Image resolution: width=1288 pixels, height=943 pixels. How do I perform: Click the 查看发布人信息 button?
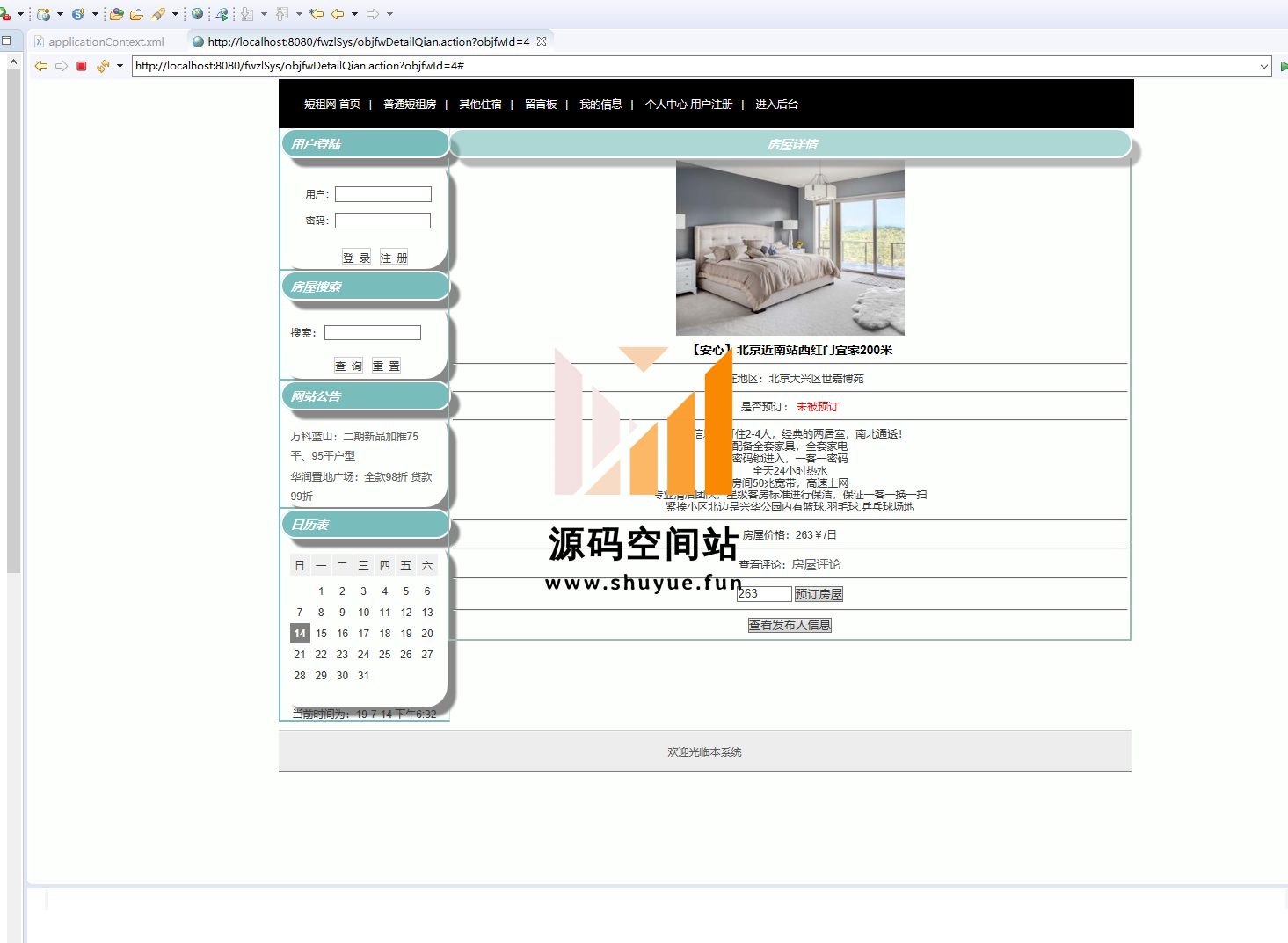point(790,625)
